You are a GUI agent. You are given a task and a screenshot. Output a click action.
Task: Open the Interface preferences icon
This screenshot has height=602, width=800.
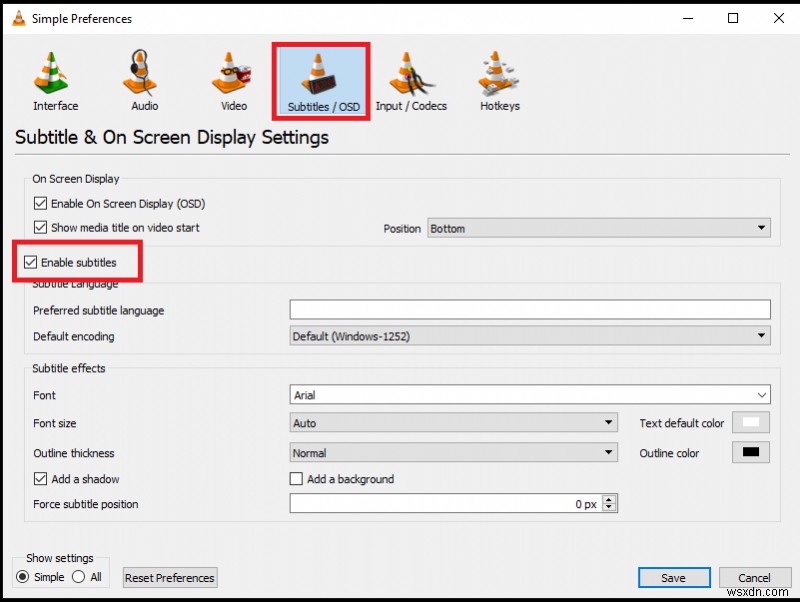tap(55, 82)
